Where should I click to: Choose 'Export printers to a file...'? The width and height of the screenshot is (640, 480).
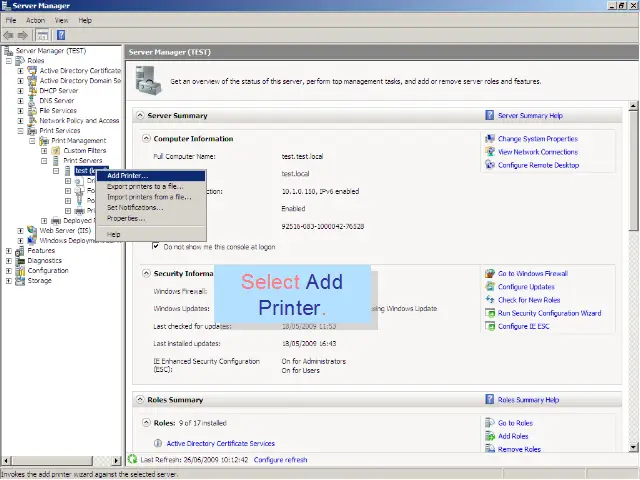click(151, 186)
